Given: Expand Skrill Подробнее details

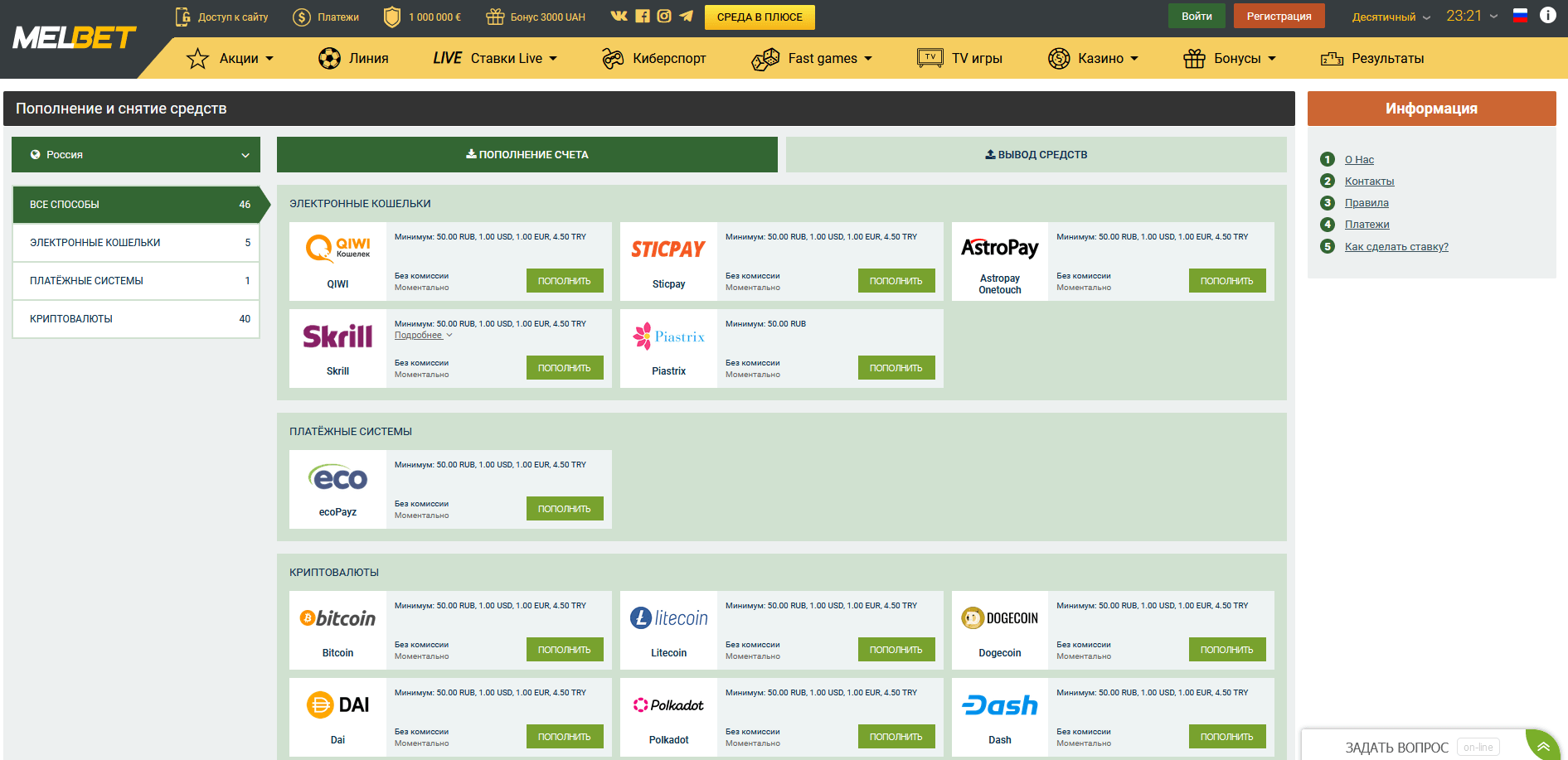Looking at the screenshot, I should tap(423, 336).
